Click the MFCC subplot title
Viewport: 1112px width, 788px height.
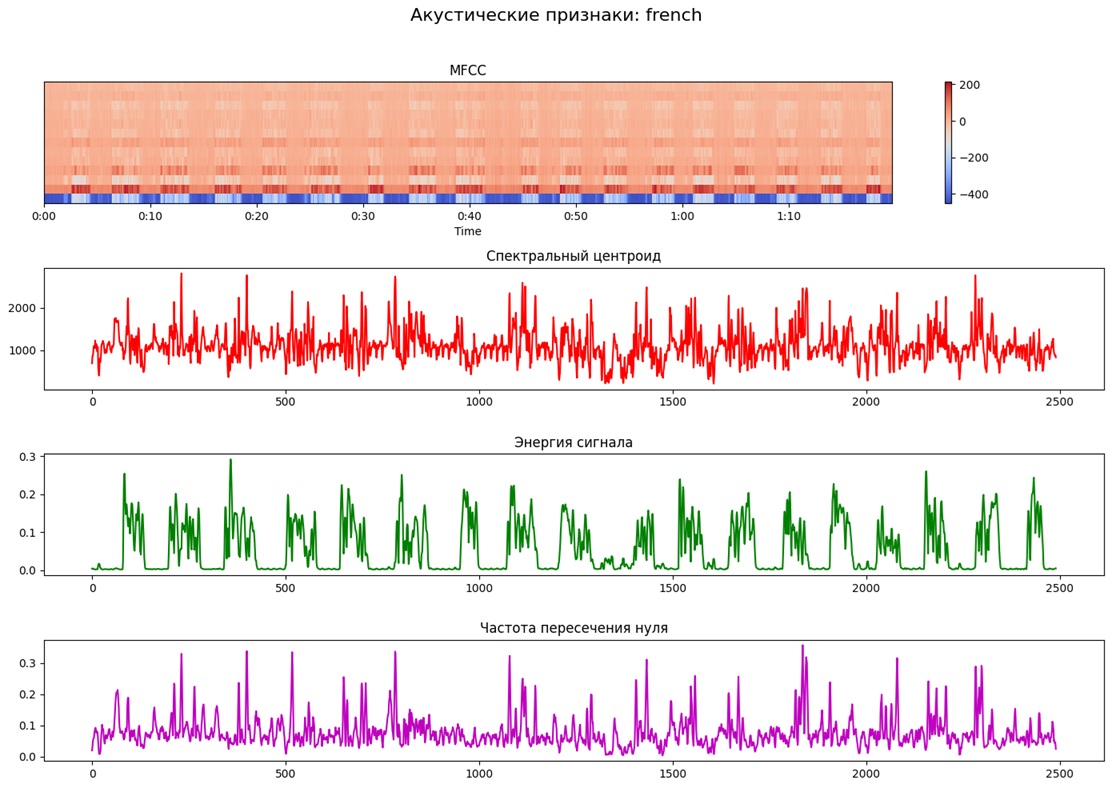point(467,71)
